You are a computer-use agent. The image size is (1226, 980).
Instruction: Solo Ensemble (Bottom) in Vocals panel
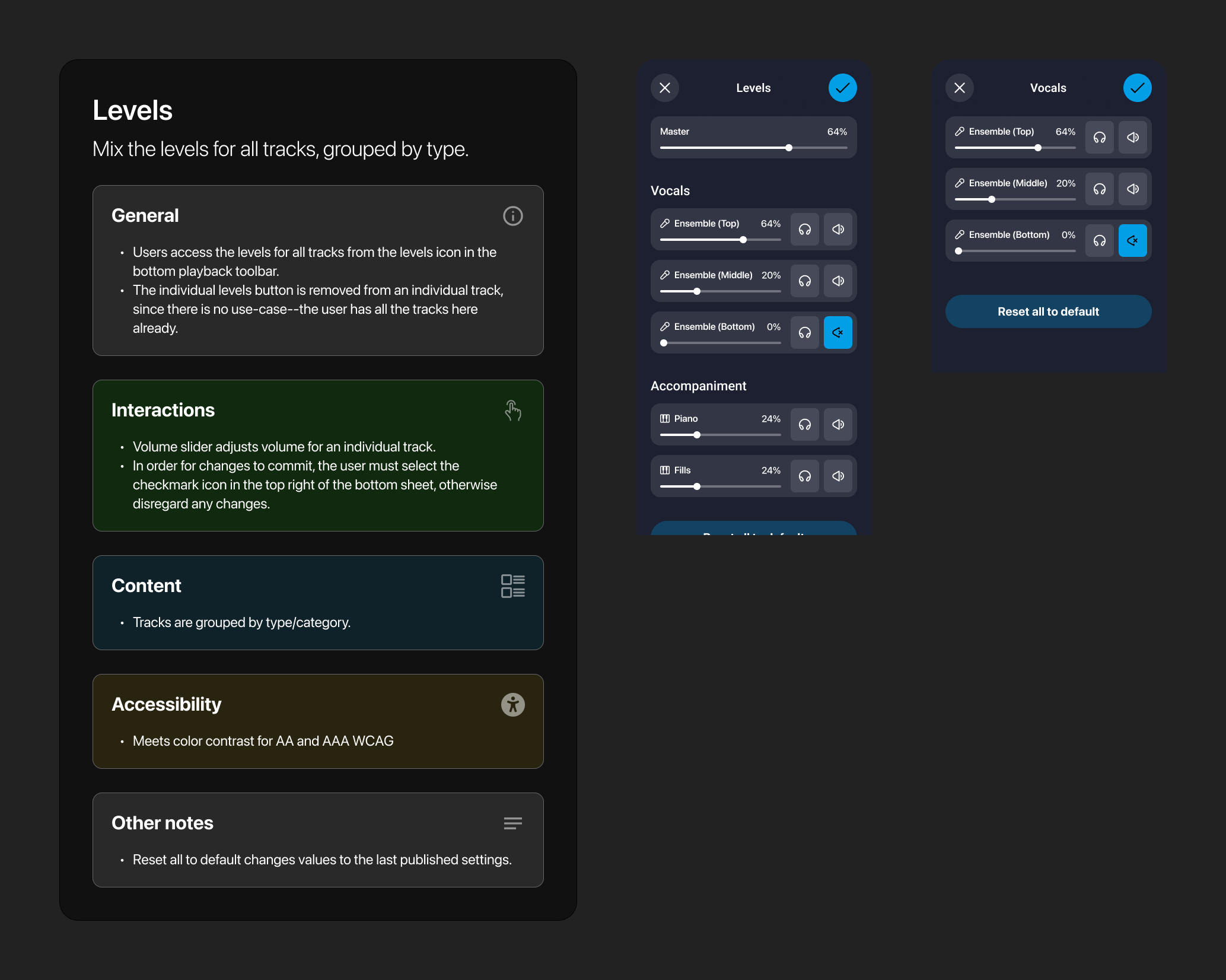tap(1100, 241)
